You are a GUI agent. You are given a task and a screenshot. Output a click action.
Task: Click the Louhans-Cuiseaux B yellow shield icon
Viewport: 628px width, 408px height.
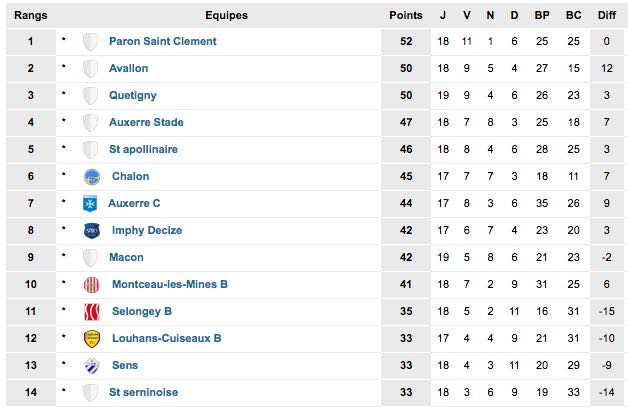pos(92,339)
